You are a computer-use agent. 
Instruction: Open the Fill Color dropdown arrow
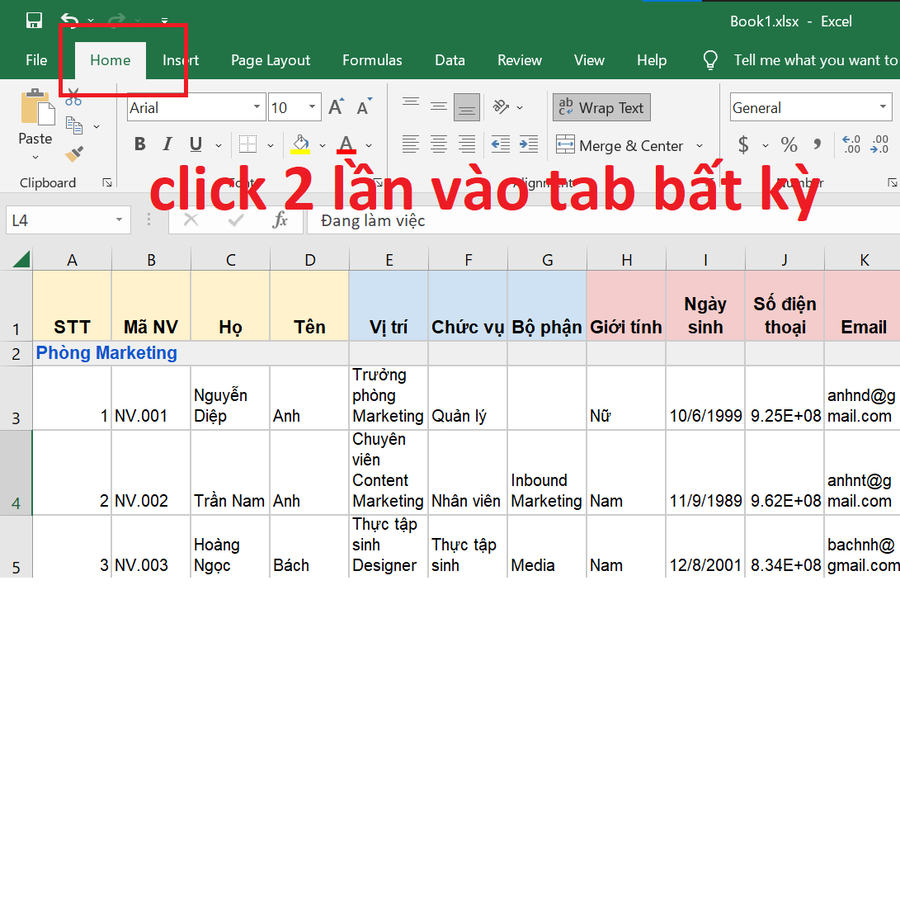pos(322,145)
